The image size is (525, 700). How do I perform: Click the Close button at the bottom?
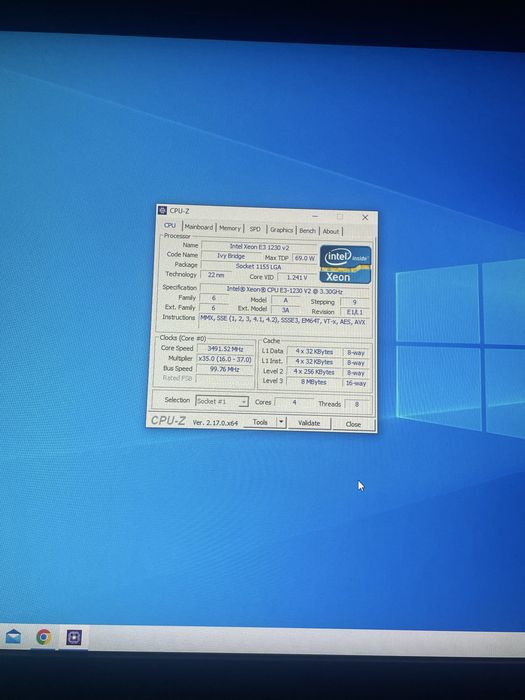pyautogui.click(x=353, y=424)
